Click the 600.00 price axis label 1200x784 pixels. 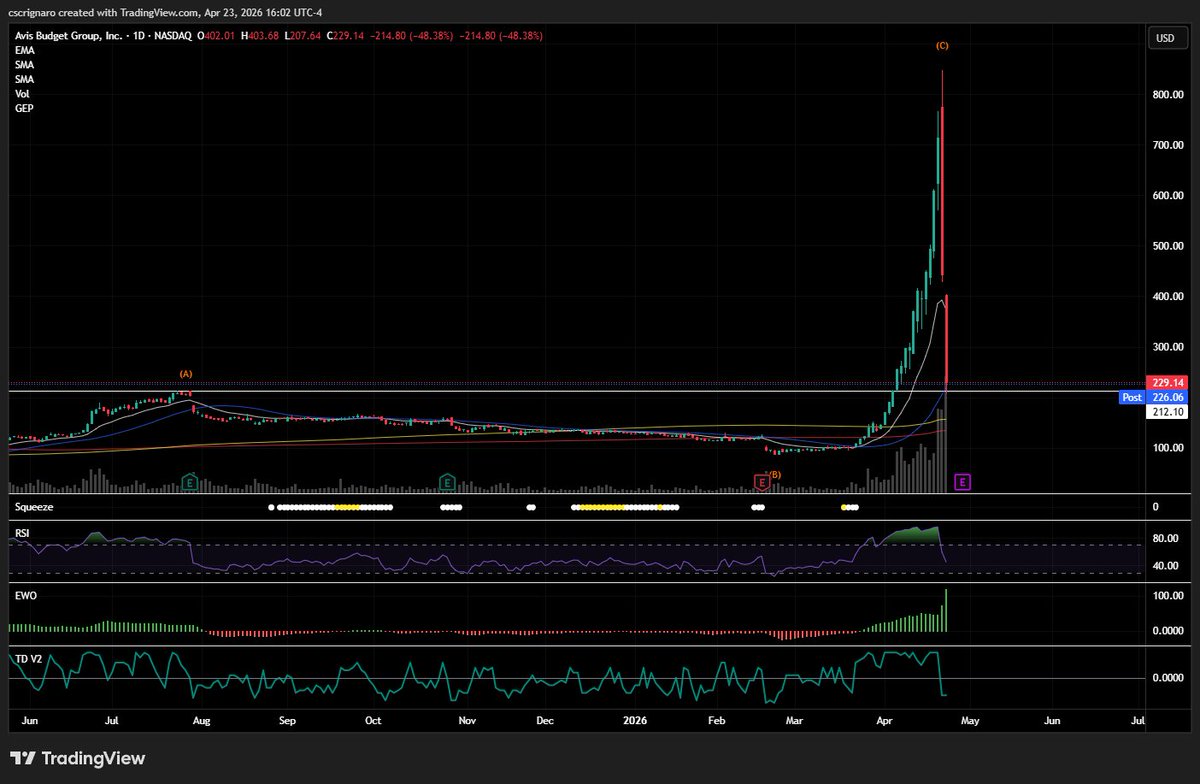pyautogui.click(x=1168, y=196)
